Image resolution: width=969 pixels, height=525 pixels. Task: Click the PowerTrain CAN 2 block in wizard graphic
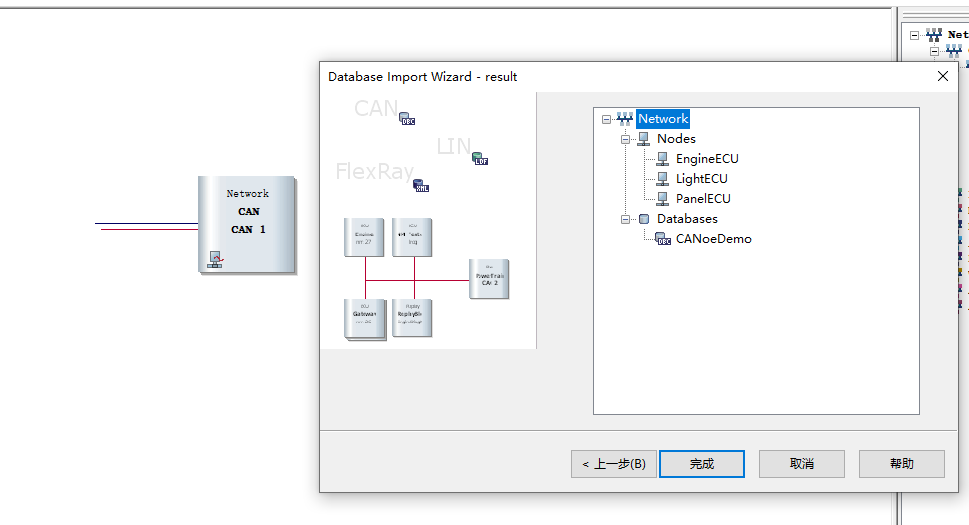pos(489,279)
